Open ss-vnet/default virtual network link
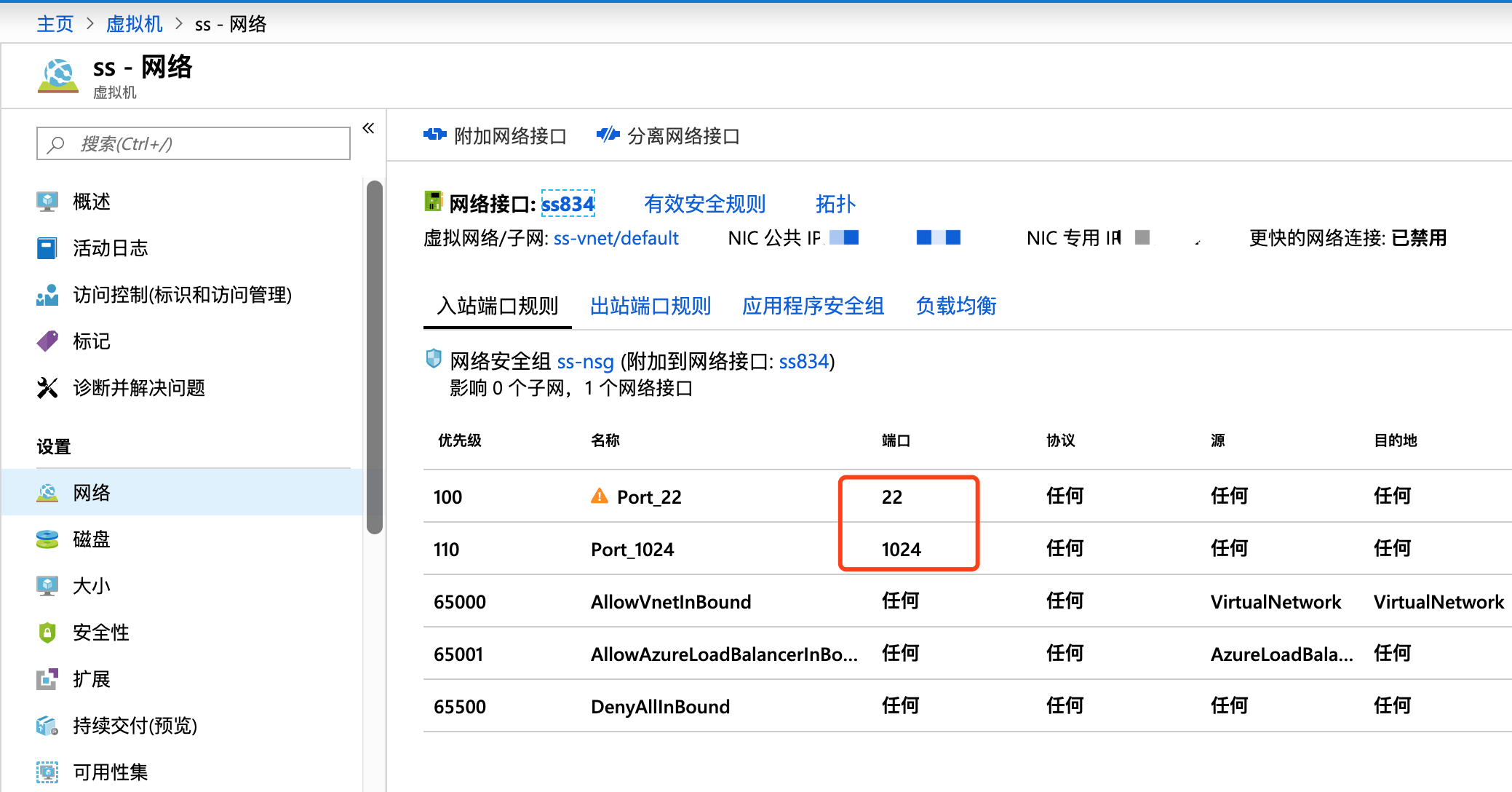The height and width of the screenshot is (792, 1512). [616, 238]
